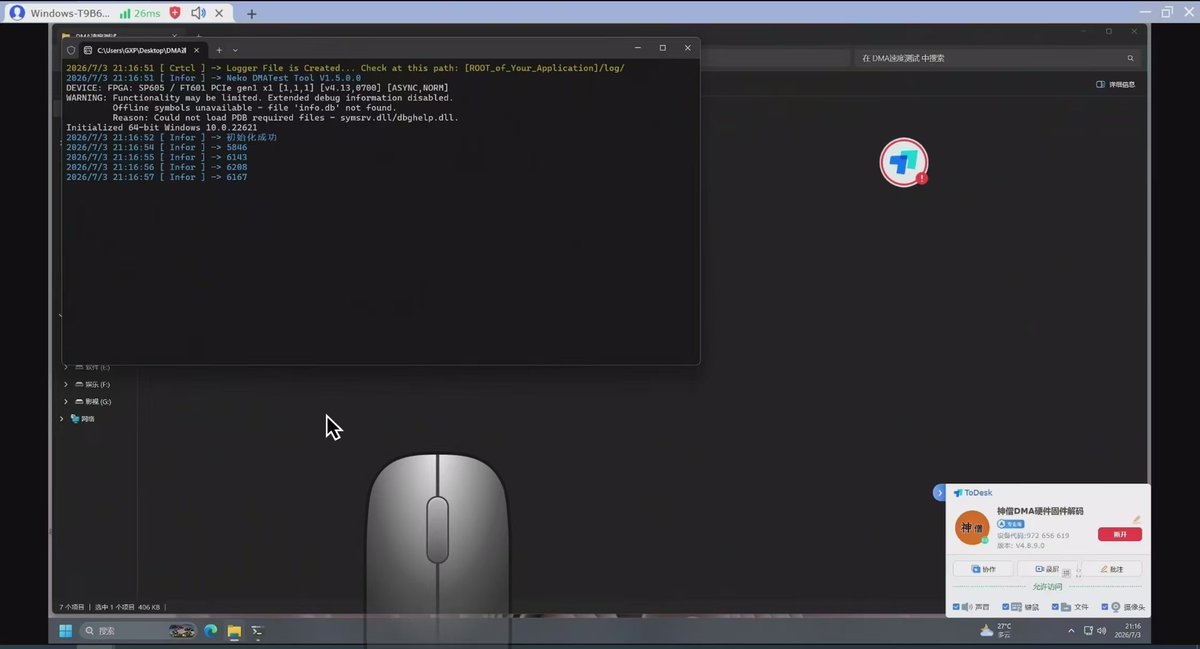Open a new terminal tab with plus
The image size is (1200, 649).
[219, 49]
